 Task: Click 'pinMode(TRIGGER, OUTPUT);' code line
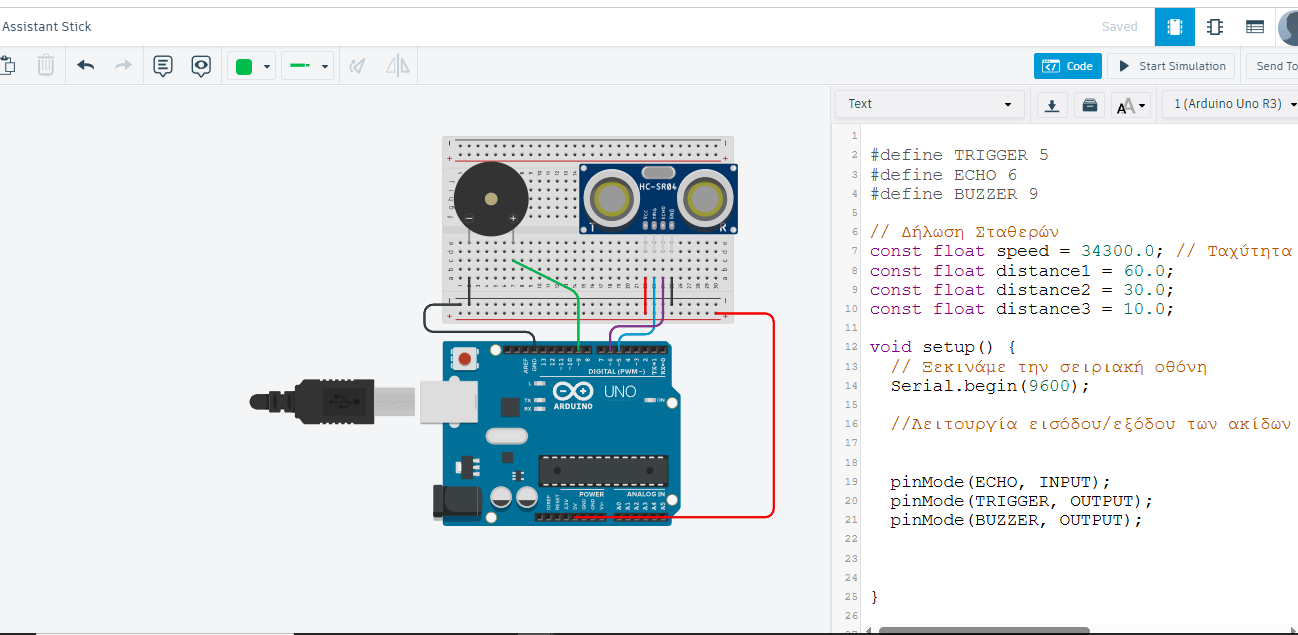[x=1021, y=500]
